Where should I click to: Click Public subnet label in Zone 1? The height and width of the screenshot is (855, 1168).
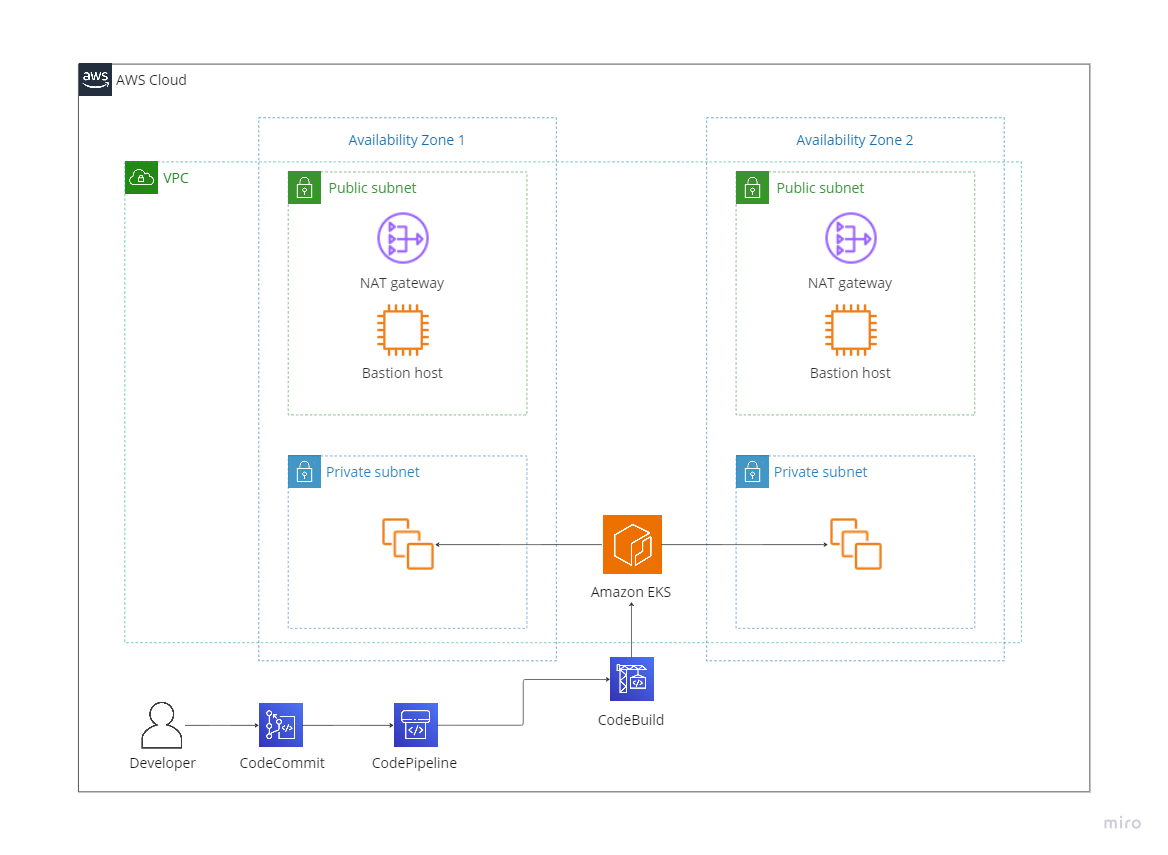pyautogui.click(x=372, y=188)
